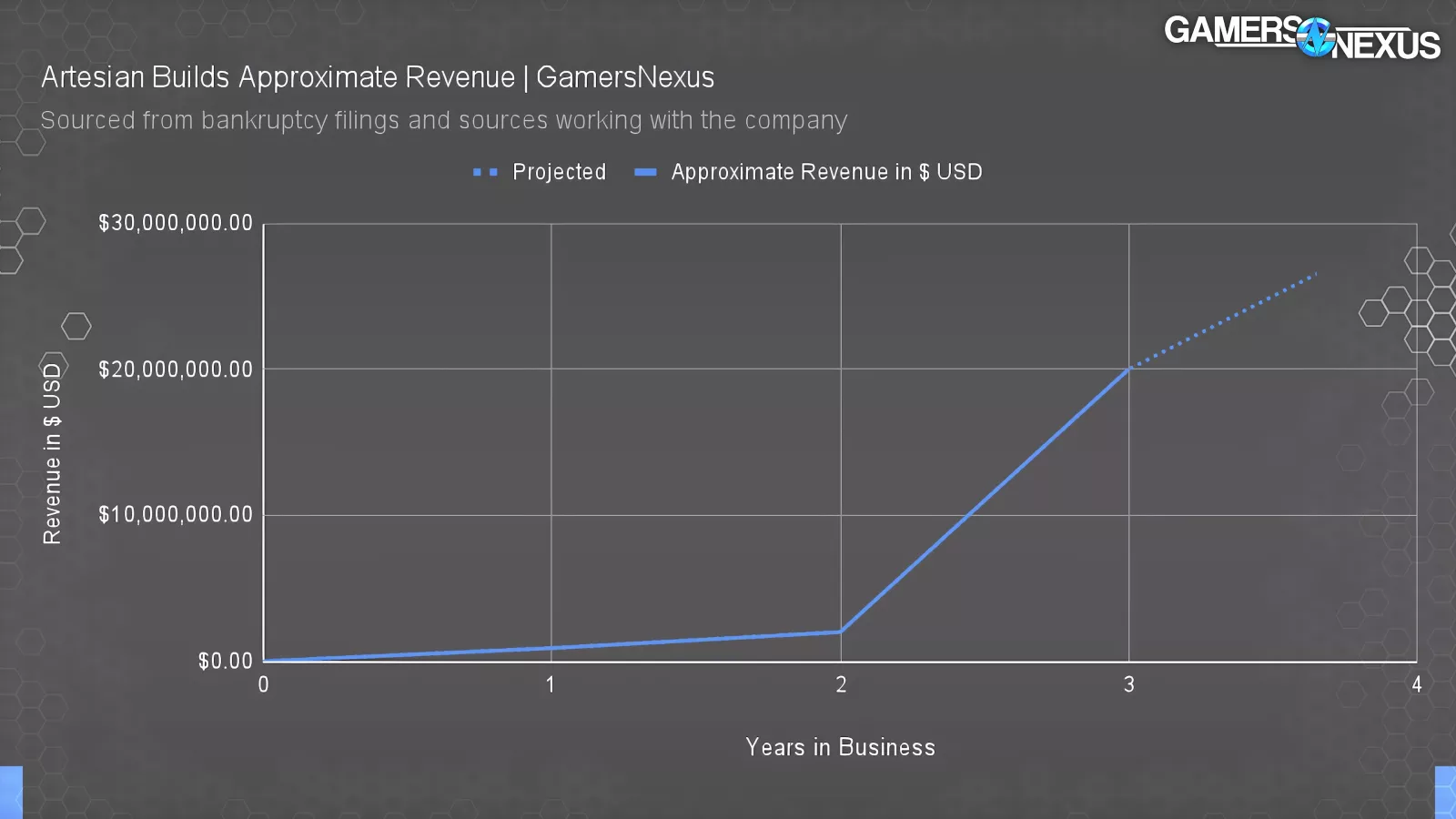Click the year 1 x-axis tick label
Screen dimensions: 1456x819
[551, 684]
